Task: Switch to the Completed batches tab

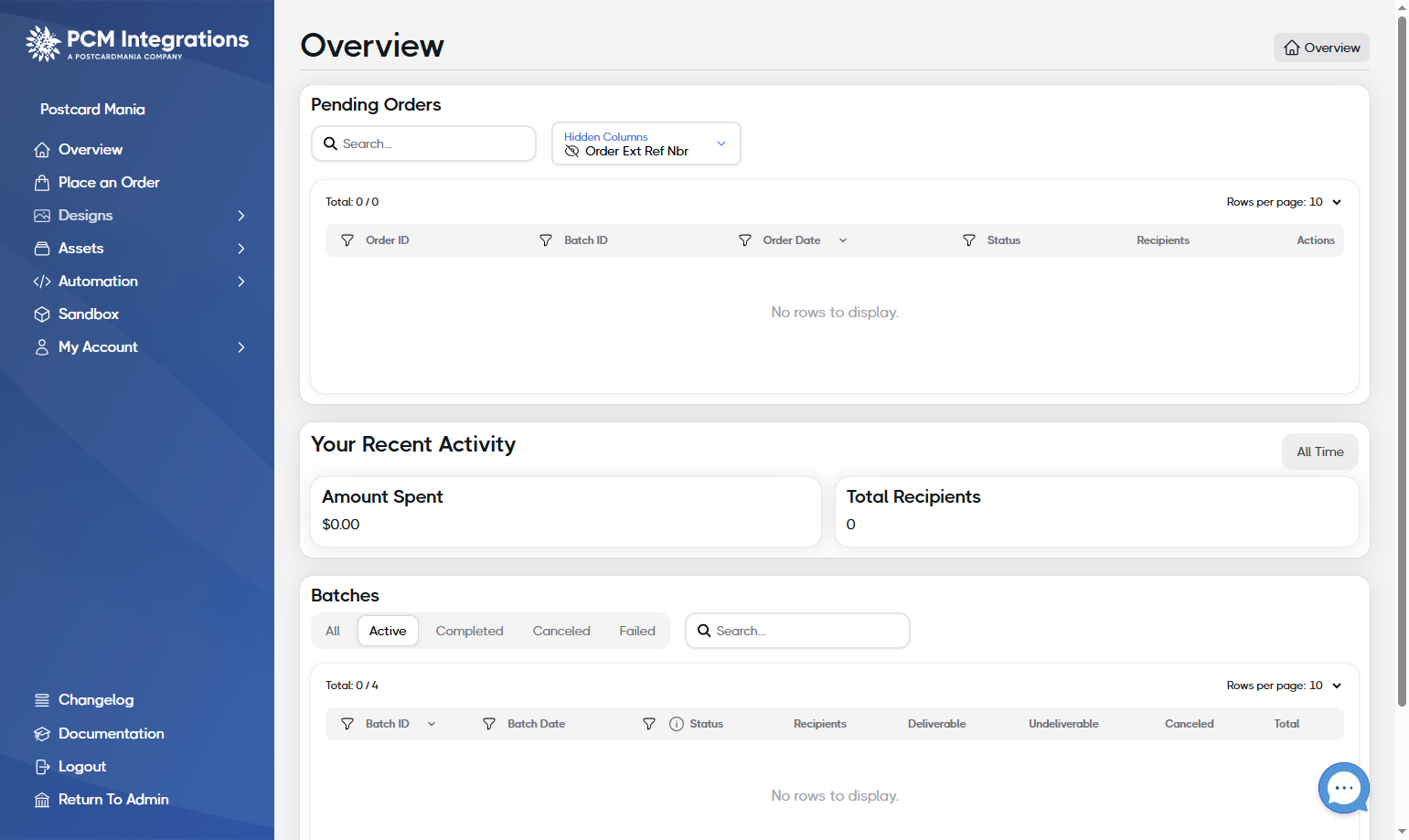Action: click(x=469, y=631)
